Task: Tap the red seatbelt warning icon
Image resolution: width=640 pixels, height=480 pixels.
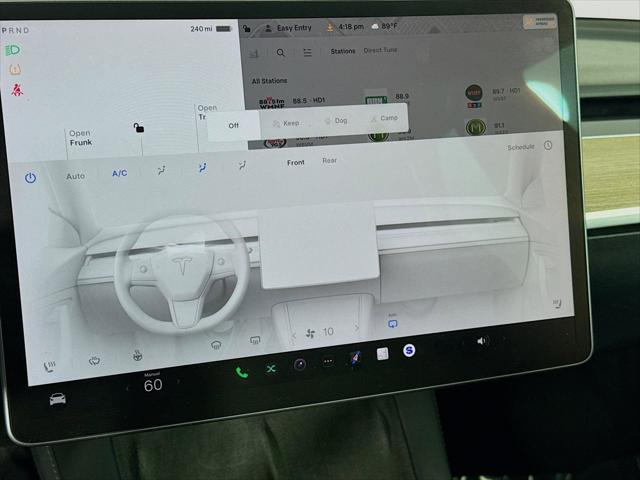Action: point(17,89)
